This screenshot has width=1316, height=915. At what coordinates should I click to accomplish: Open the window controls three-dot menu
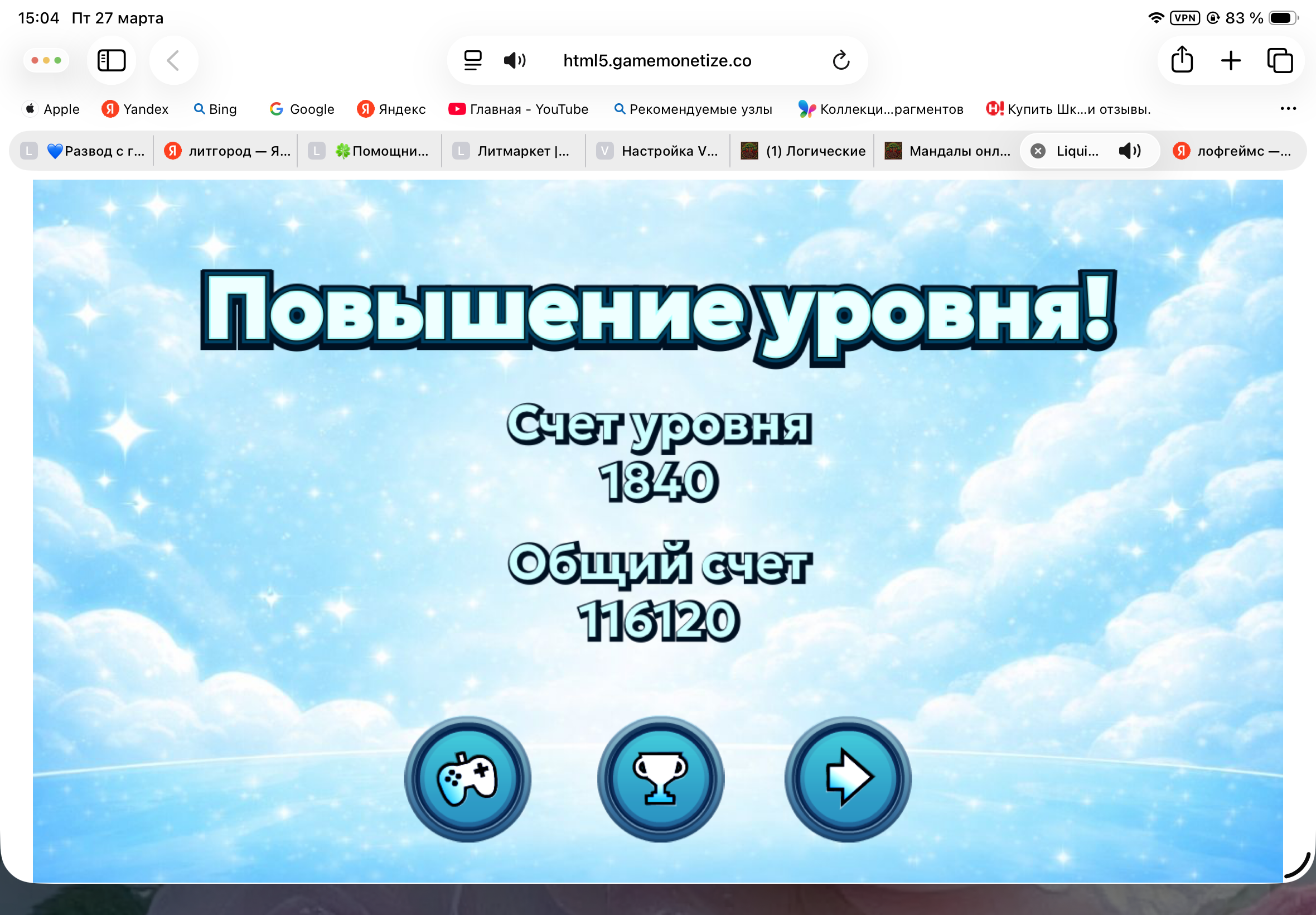tap(46, 60)
